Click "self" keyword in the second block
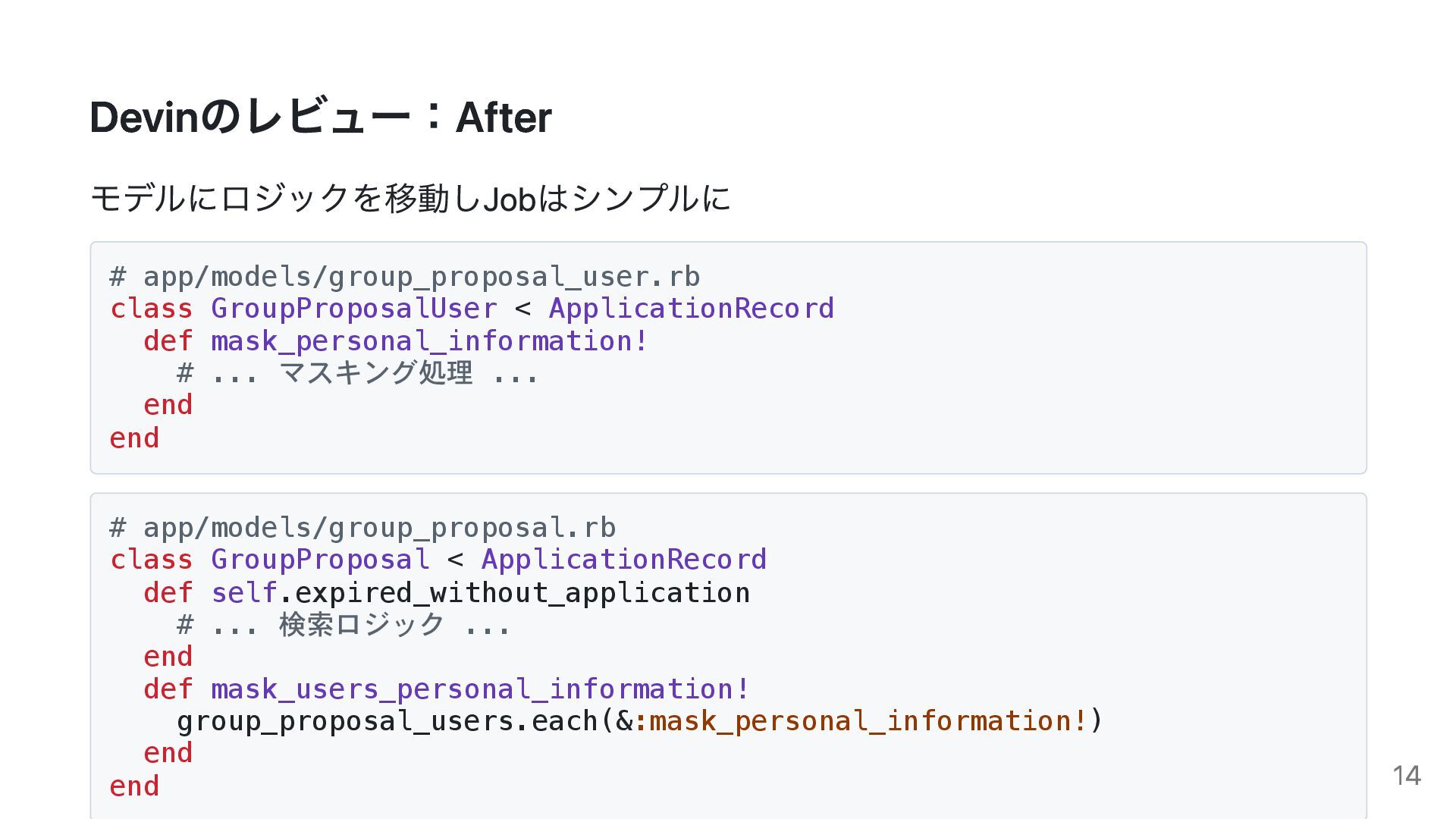Viewport: 1456px width, 819px height. pyautogui.click(x=244, y=593)
